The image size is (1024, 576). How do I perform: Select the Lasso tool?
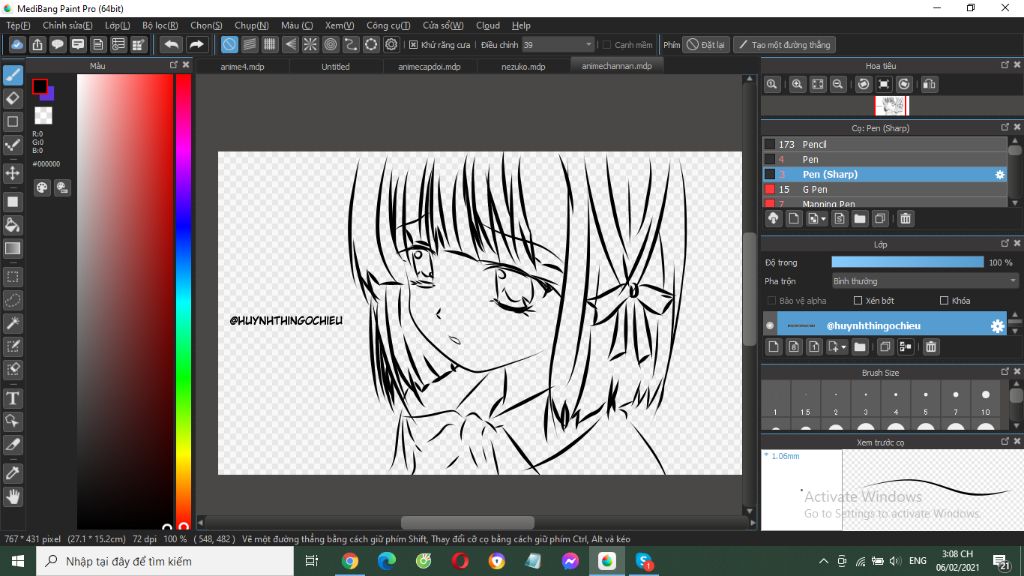13,300
